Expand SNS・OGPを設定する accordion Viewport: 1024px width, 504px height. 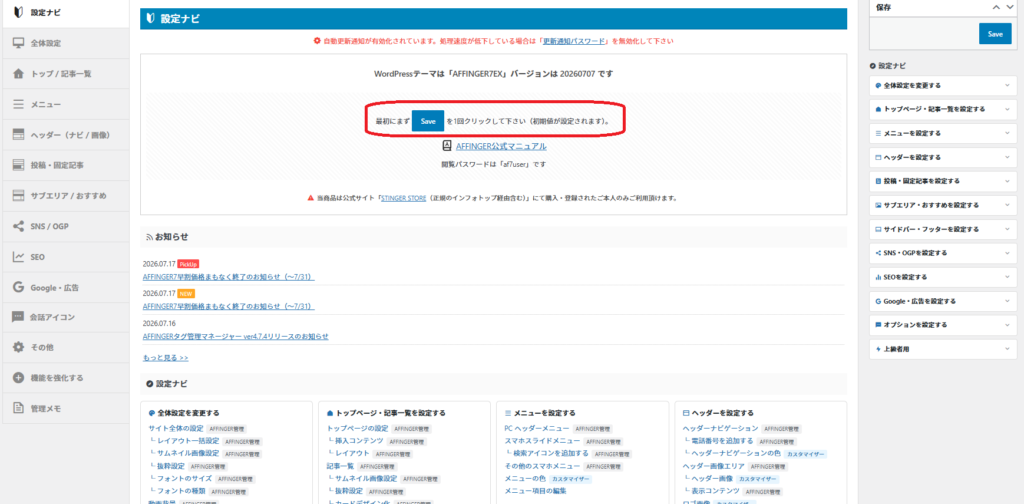coord(943,253)
